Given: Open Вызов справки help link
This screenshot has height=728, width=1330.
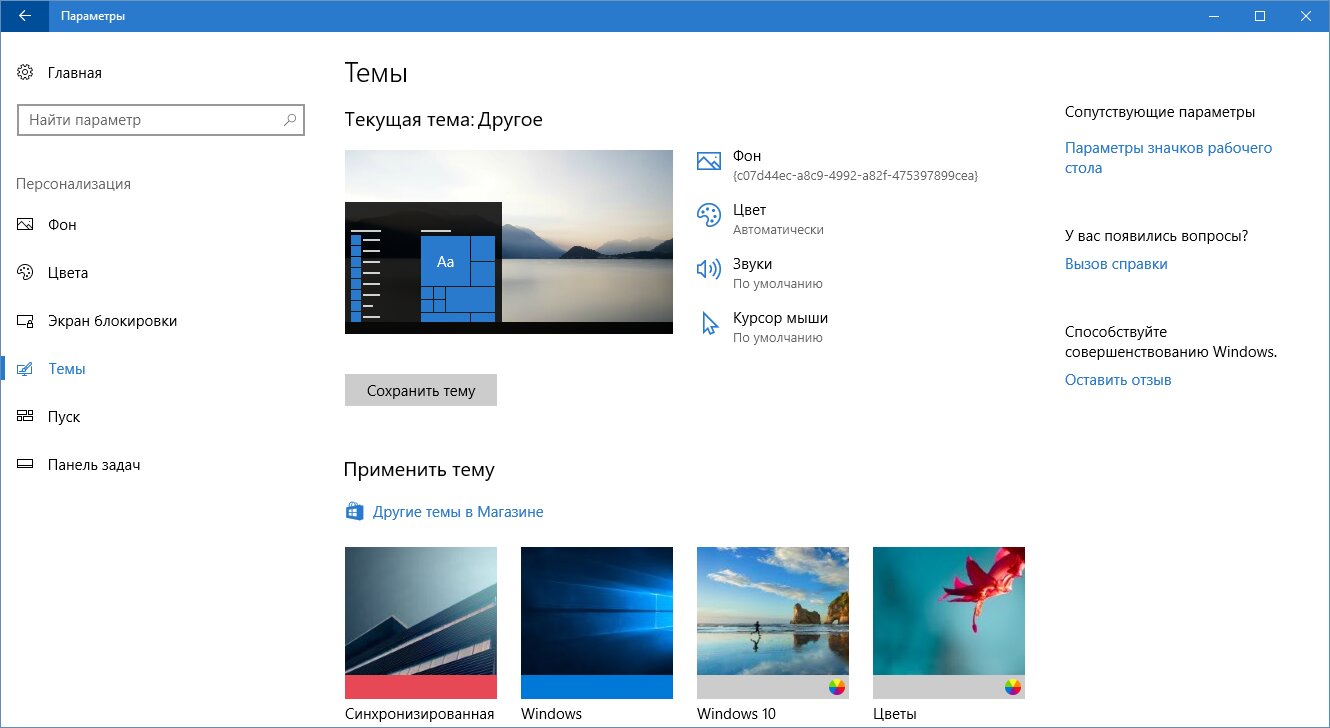Looking at the screenshot, I should pyautogui.click(x=1116, y=264).
